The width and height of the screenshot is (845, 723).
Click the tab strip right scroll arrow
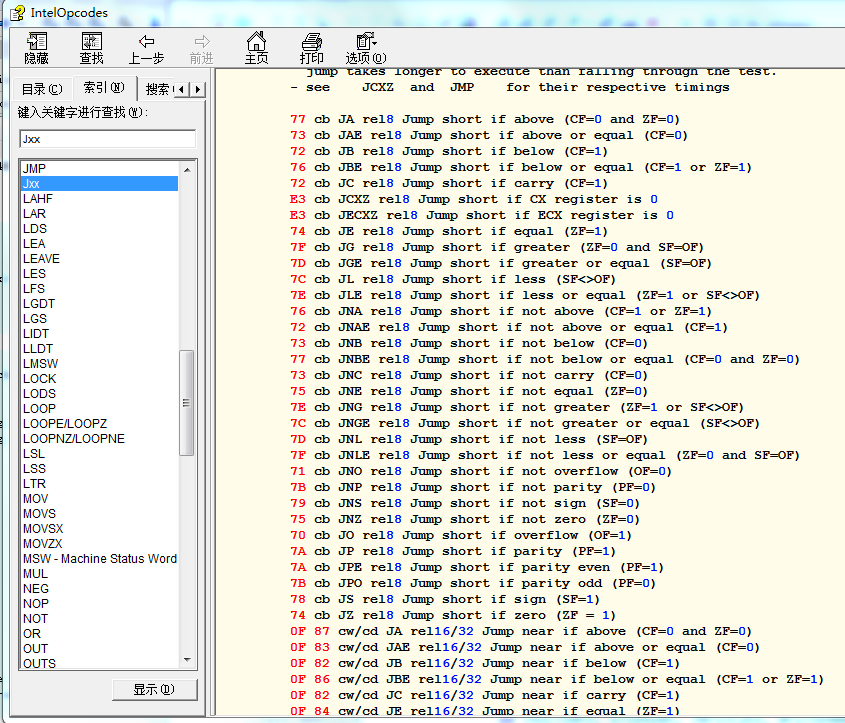click(198, 89)
